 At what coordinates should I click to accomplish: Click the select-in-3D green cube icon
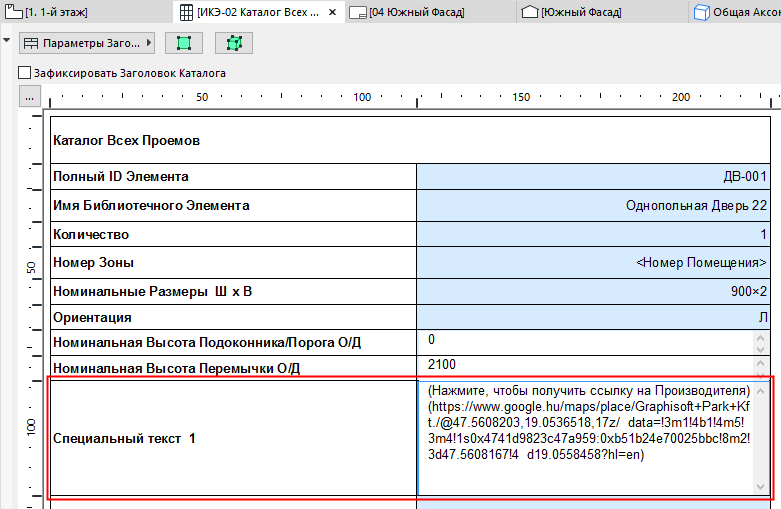234,43
